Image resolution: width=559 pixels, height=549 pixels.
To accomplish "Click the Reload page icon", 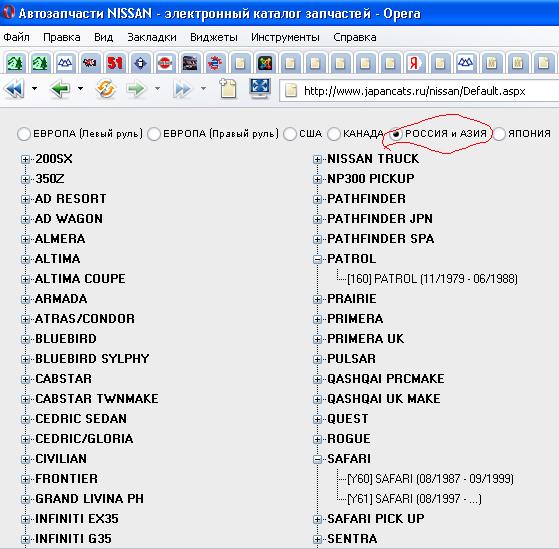I will pyautogui.click(x=106, y=89).
